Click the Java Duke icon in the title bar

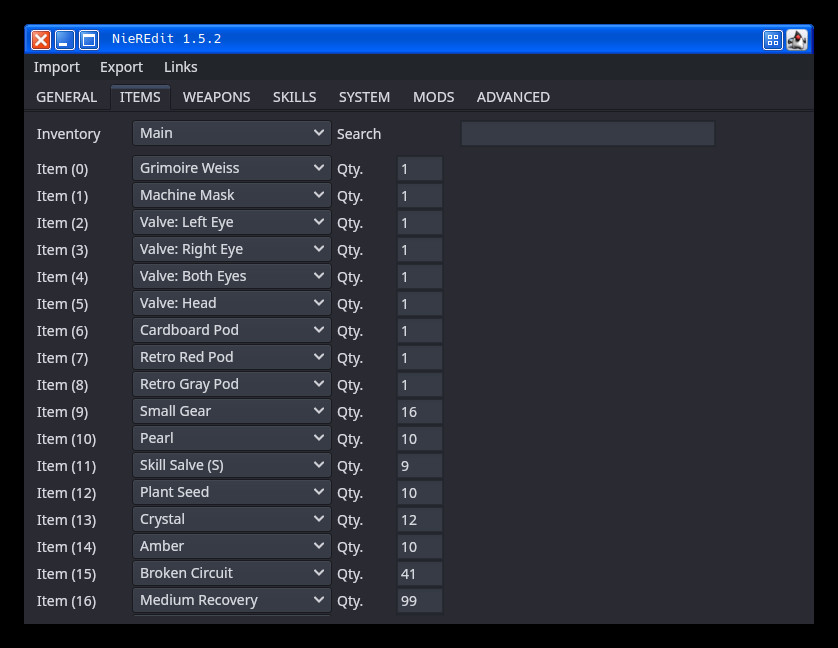point(797,40)
